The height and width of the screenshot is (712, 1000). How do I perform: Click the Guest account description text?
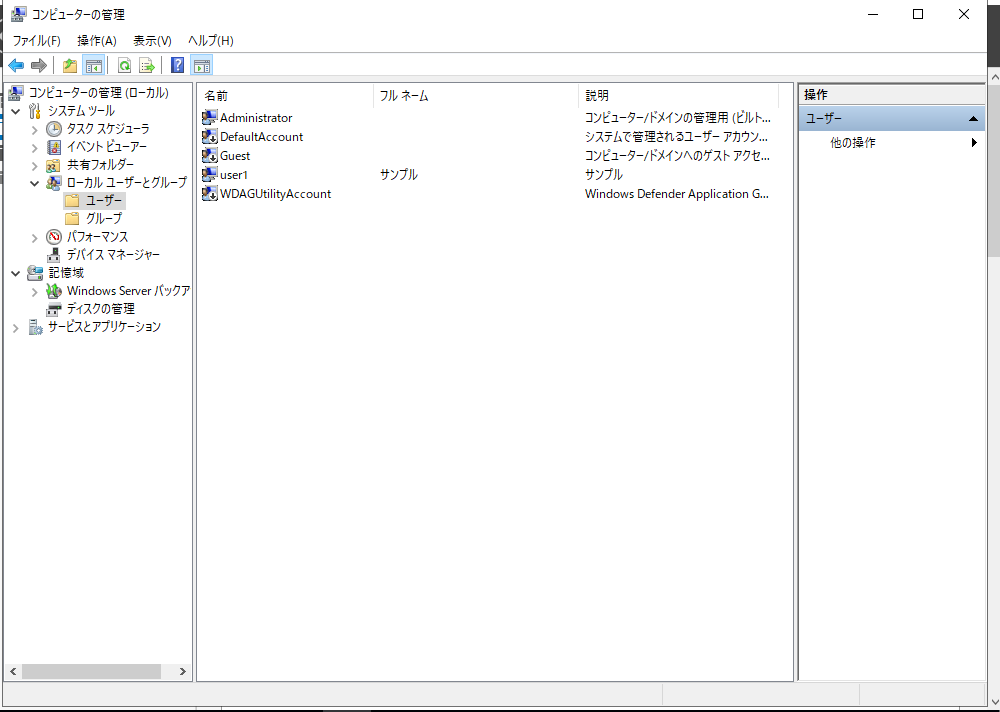pyautogui.click(x=677, y=156)
